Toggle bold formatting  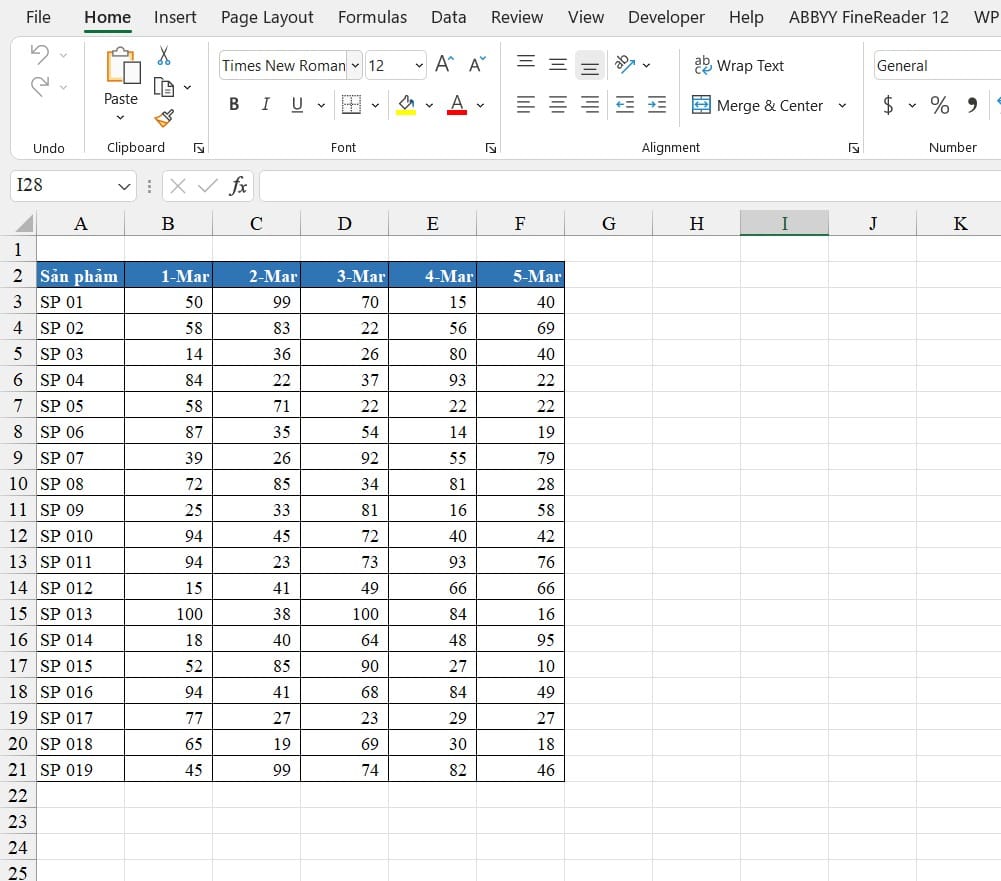234,104
